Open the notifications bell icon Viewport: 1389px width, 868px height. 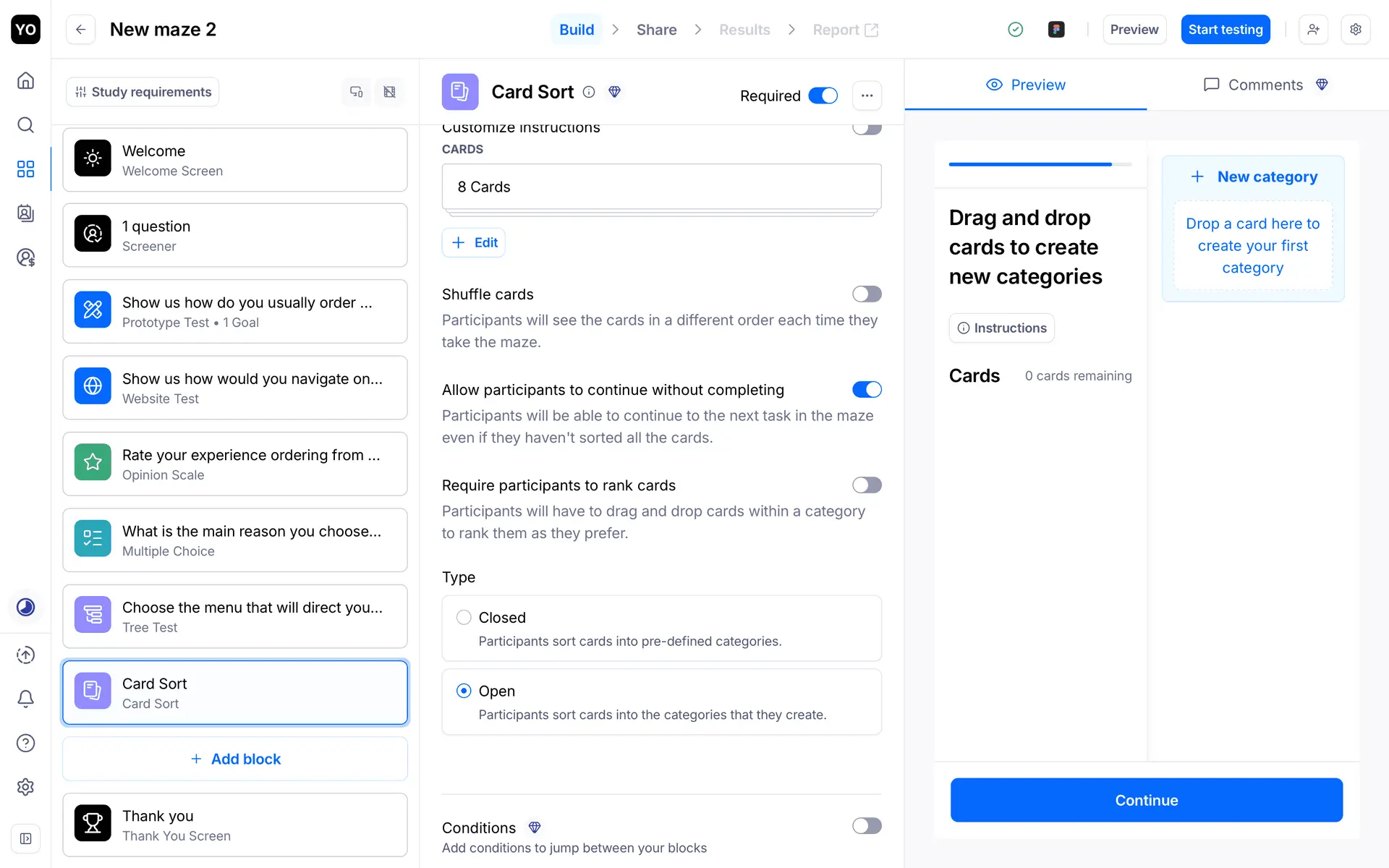25,699
